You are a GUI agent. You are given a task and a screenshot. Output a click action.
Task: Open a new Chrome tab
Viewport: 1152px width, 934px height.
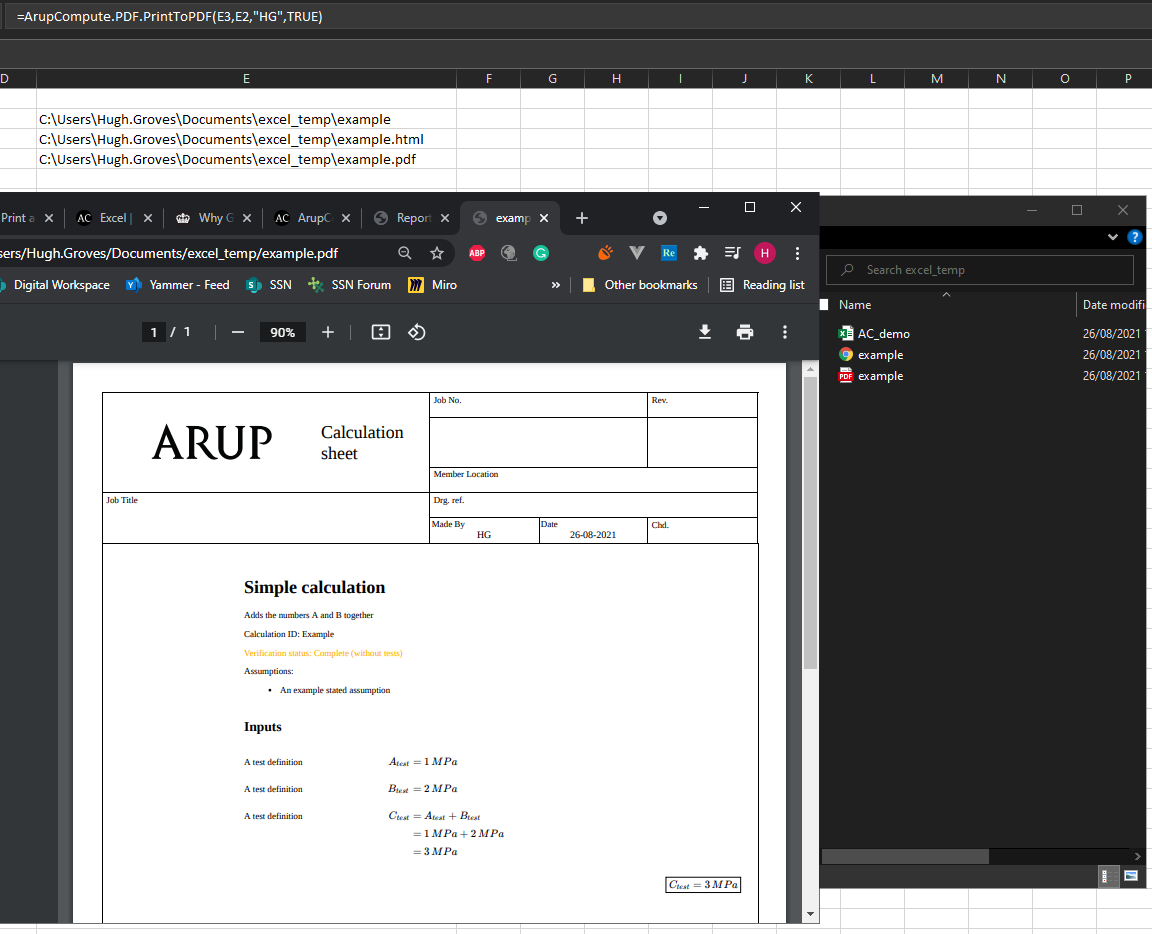click(x=582, y=218)
